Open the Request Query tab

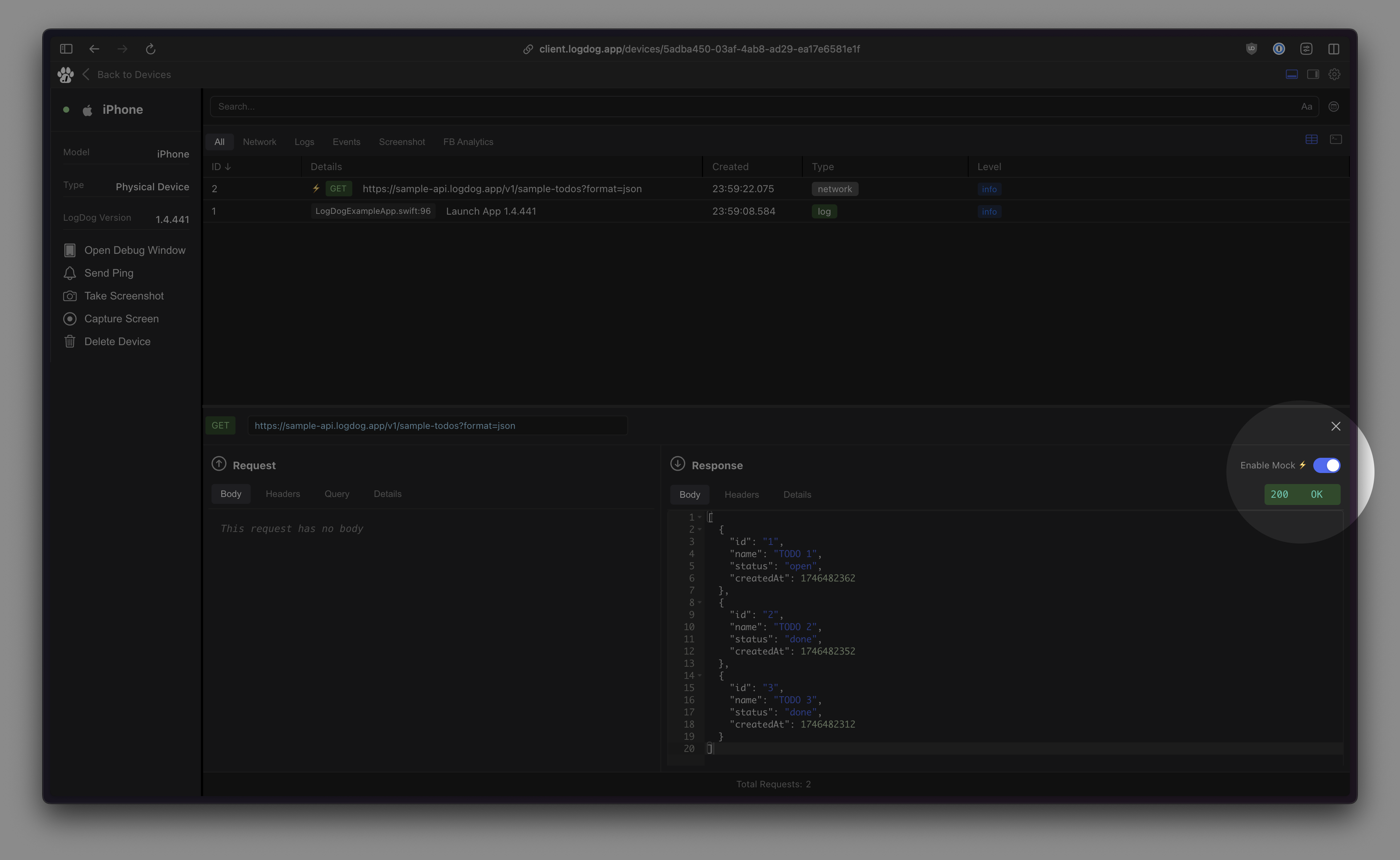337,494
